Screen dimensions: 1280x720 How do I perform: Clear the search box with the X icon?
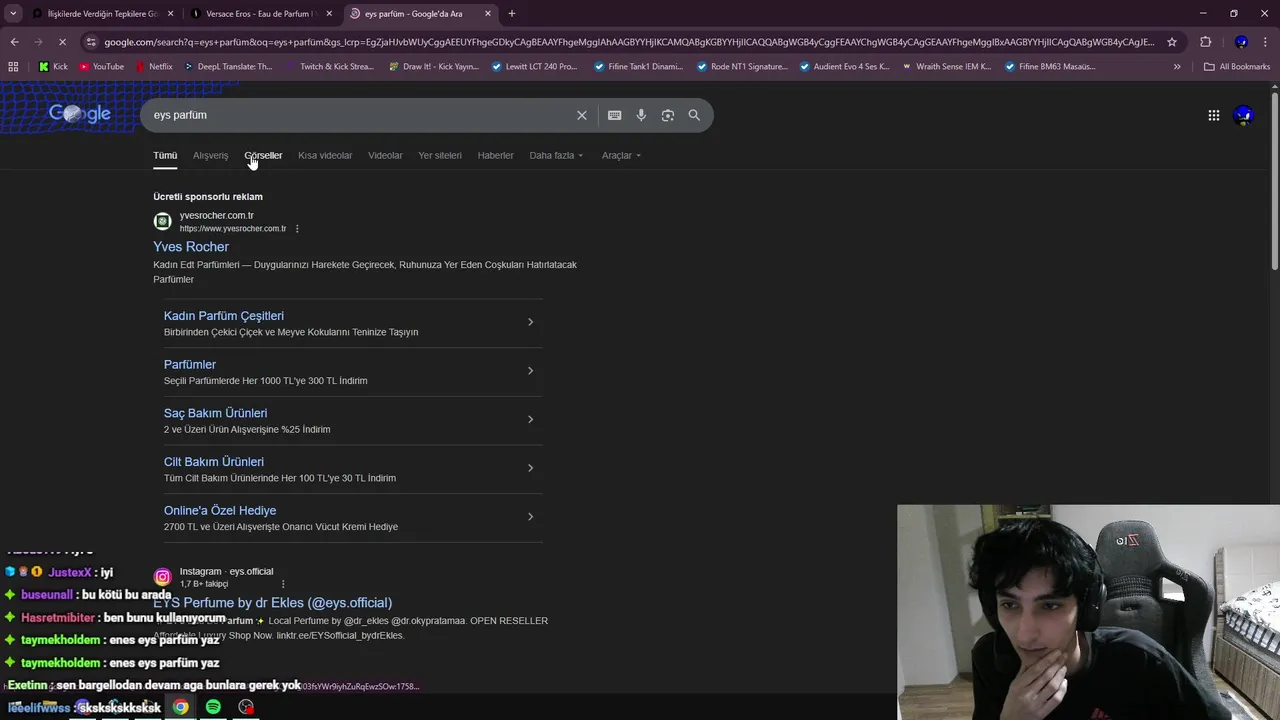581,115
